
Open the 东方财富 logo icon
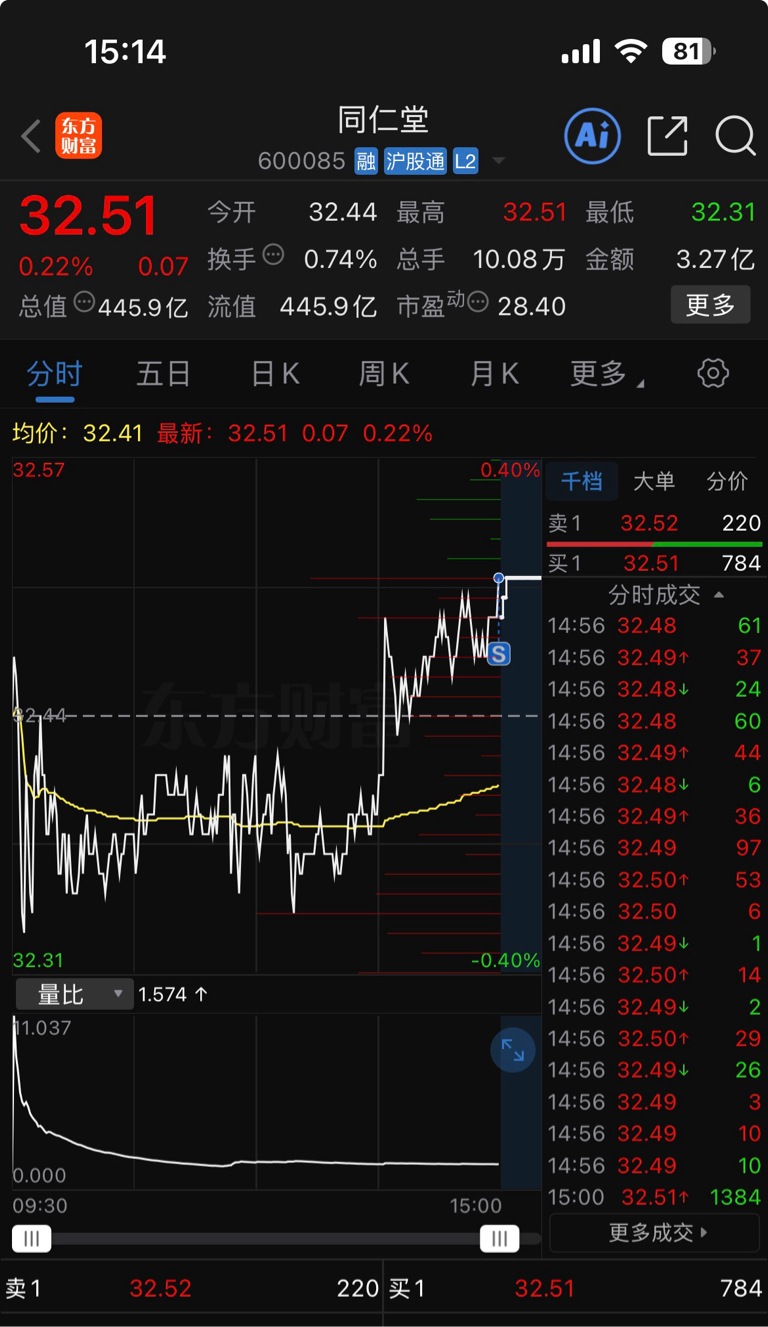(79, 136)
